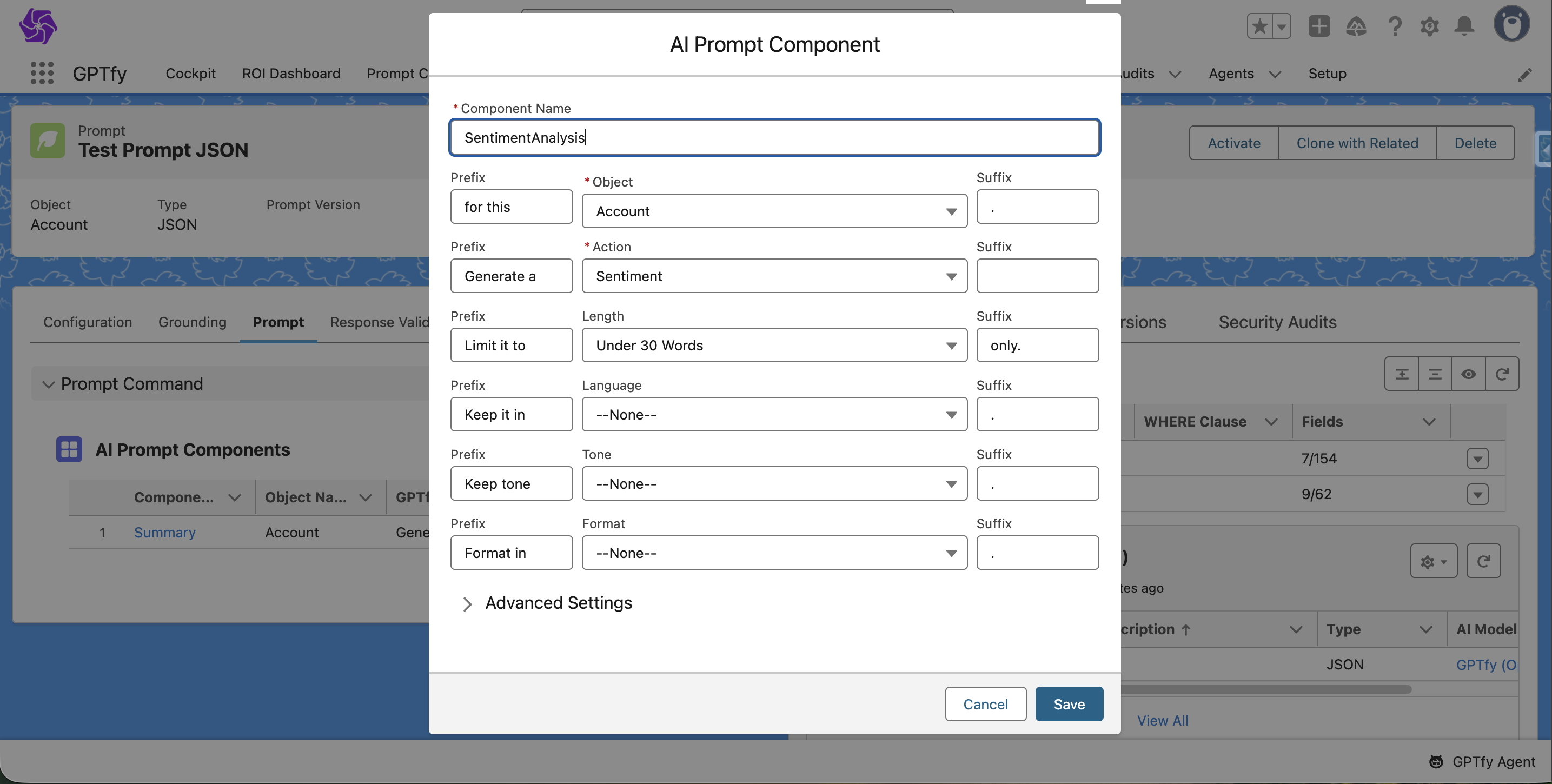Image resolution: width=1552 pixels, height=784 pixels.
Task: Click the Save button
Action: point(1069,704)
